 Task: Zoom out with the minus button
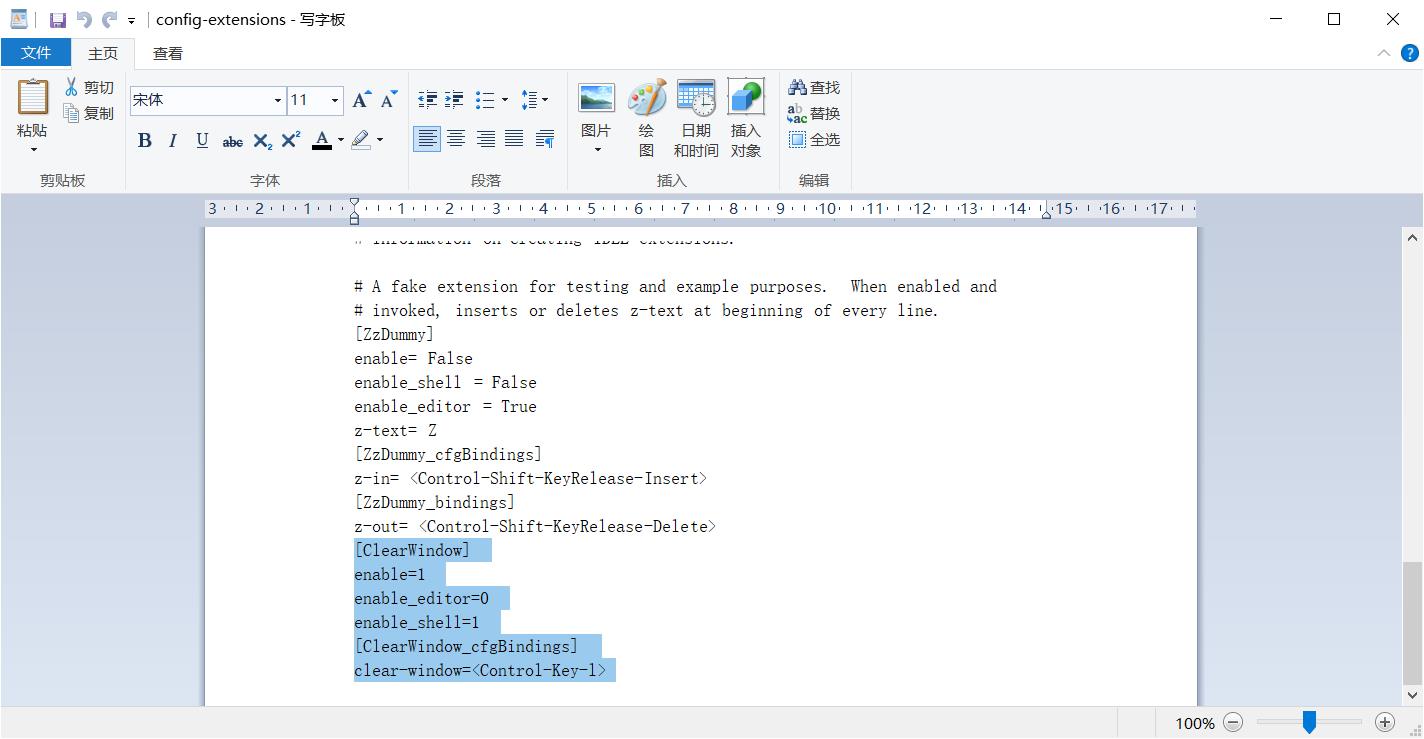pos(1234,722)
